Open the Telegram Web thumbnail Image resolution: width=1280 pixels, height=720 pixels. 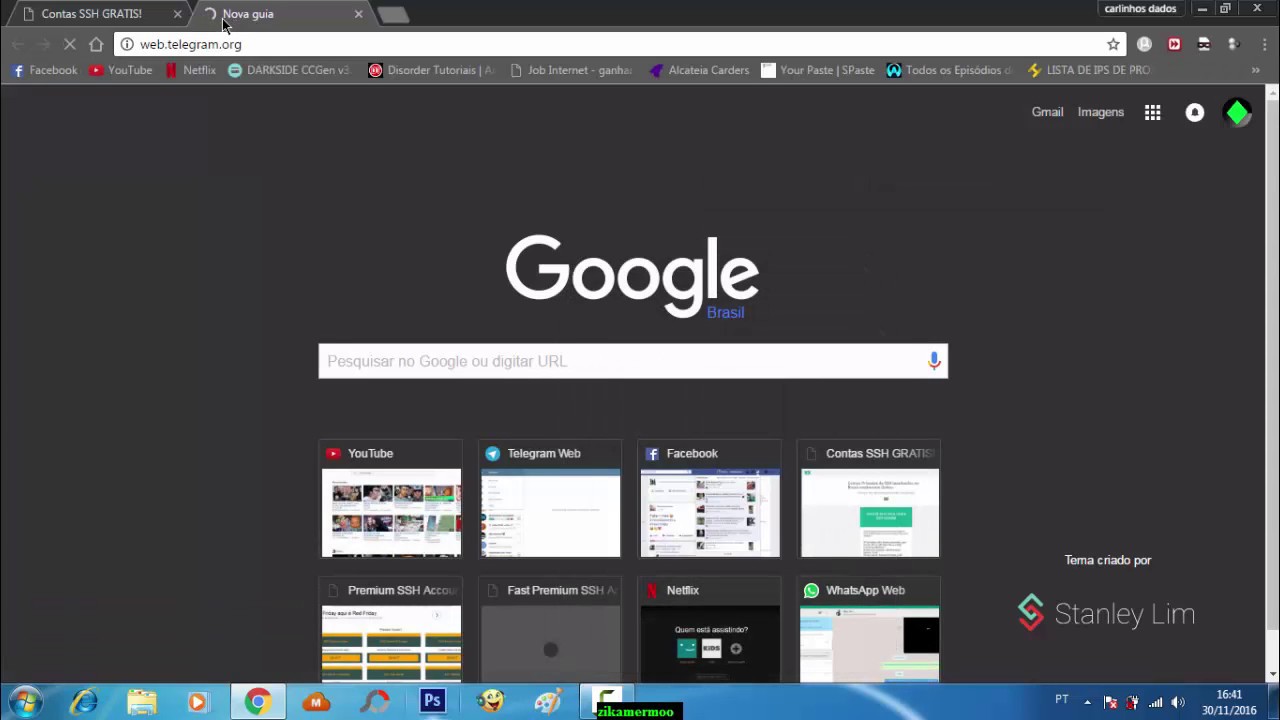(550, 499)
